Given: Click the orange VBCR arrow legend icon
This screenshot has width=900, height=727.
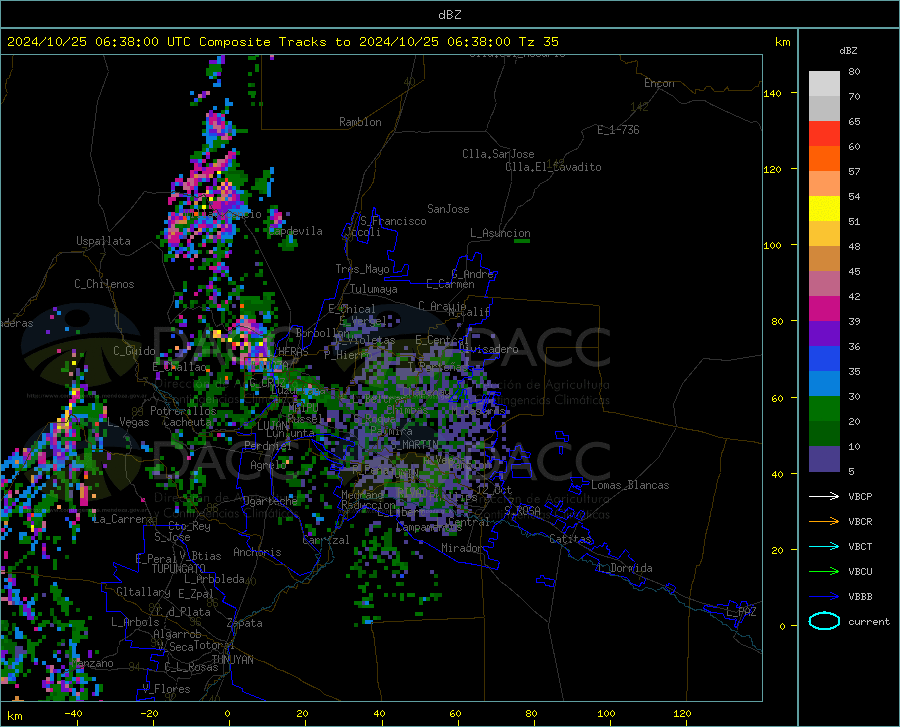Looking at the screenshot, I should (824, 522).
